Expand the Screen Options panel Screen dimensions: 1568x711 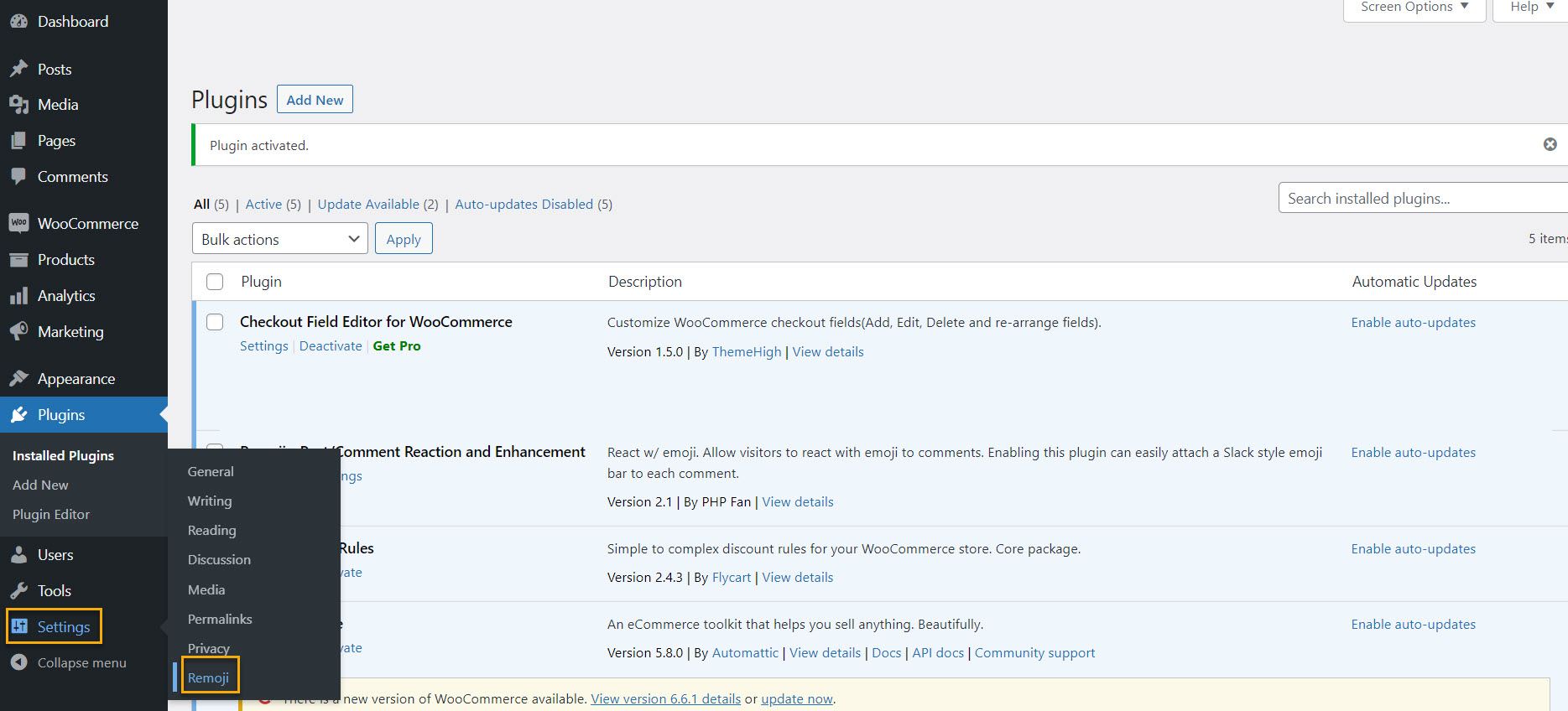click(x=1414, y=8)
